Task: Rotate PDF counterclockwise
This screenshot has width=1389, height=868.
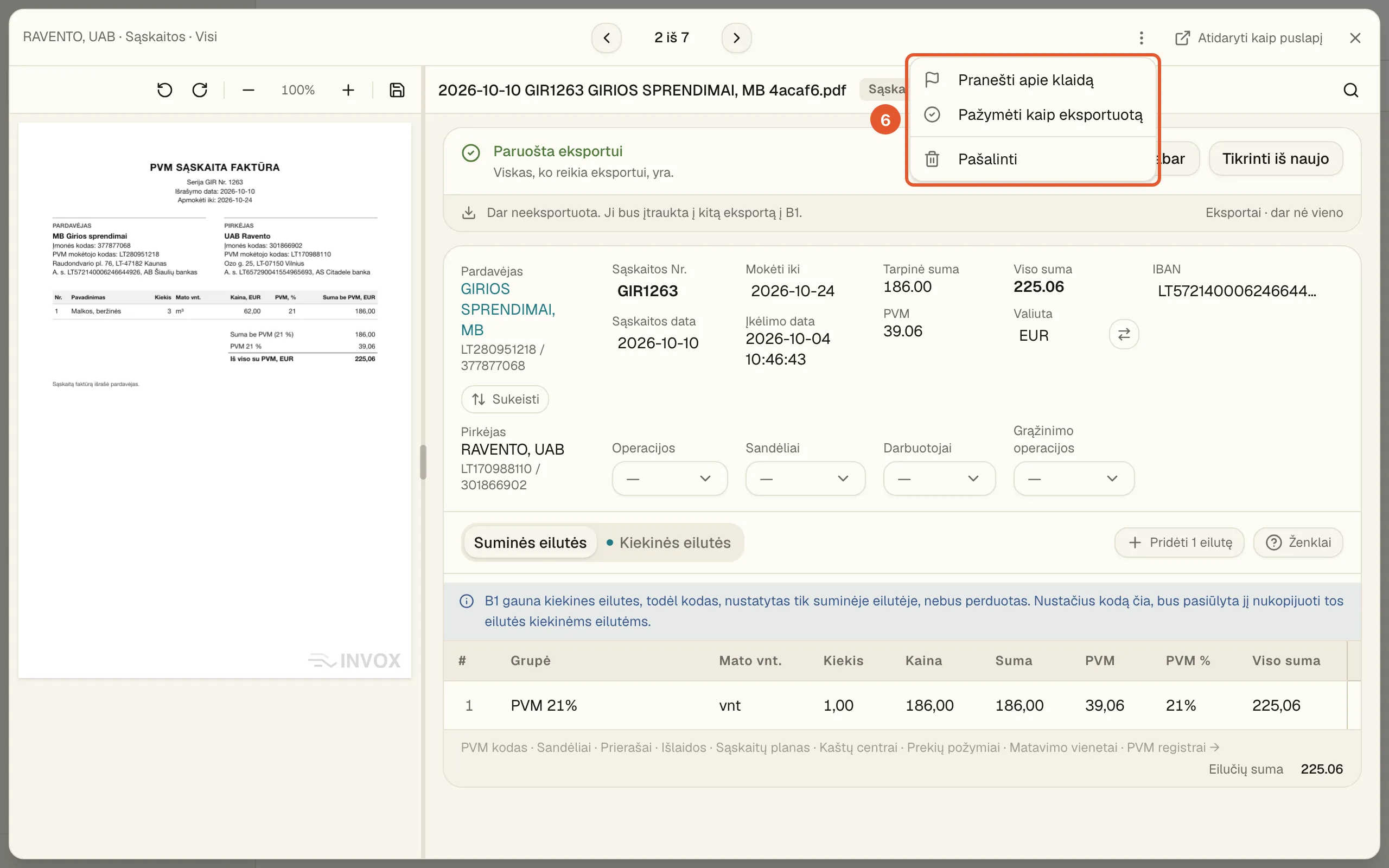Action: tap(165, 90)
